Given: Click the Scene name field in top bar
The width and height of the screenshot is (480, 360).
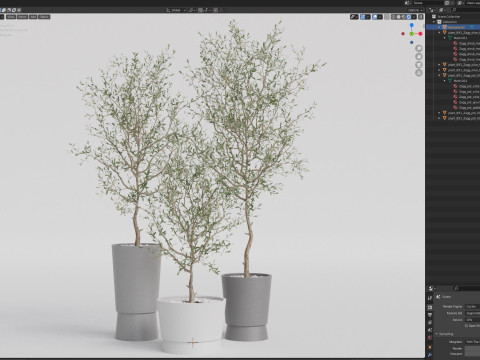Looking at the screenshot, I should click(428, 3).
